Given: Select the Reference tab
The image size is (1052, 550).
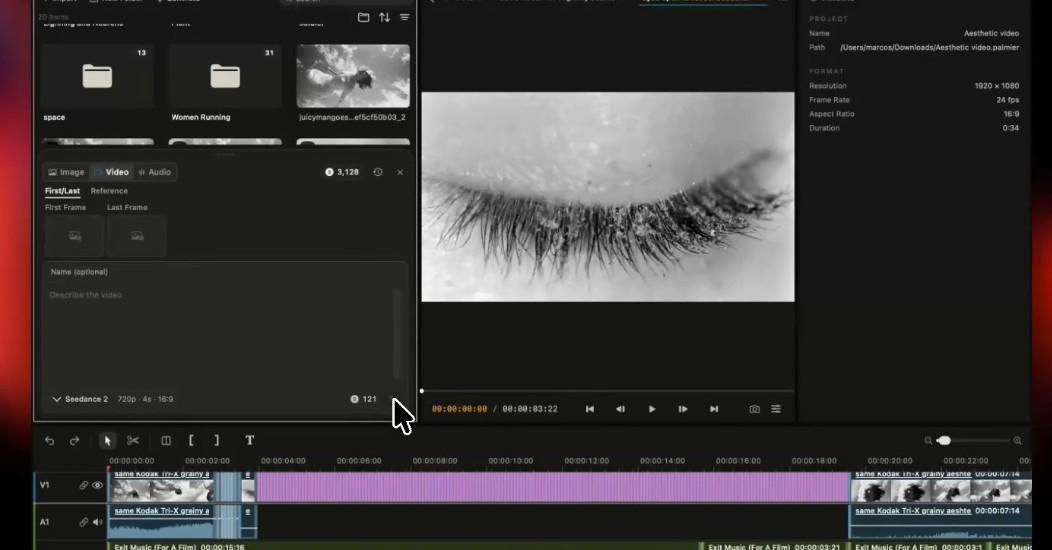Looking at the screenshot, I should click(109, 191).
